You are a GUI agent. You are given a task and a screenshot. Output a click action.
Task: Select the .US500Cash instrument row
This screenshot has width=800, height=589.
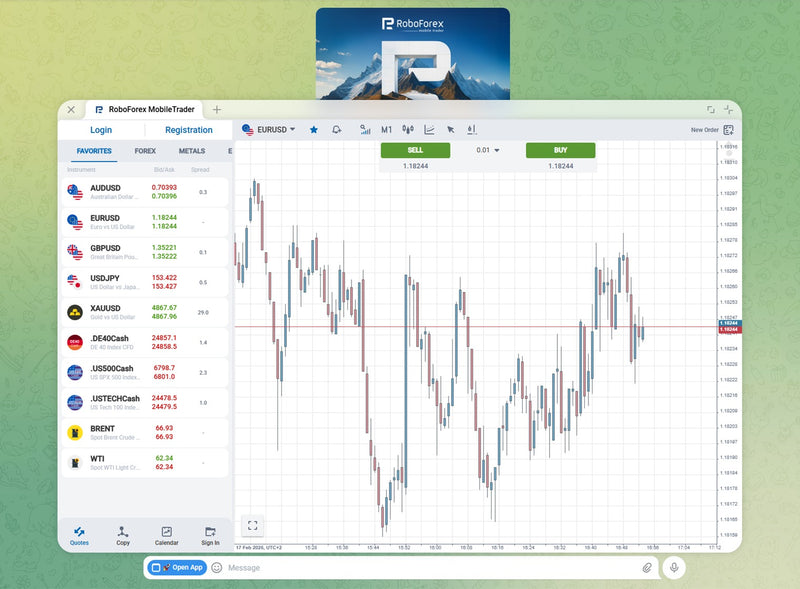pyautogui.click(x=145, y=373)
